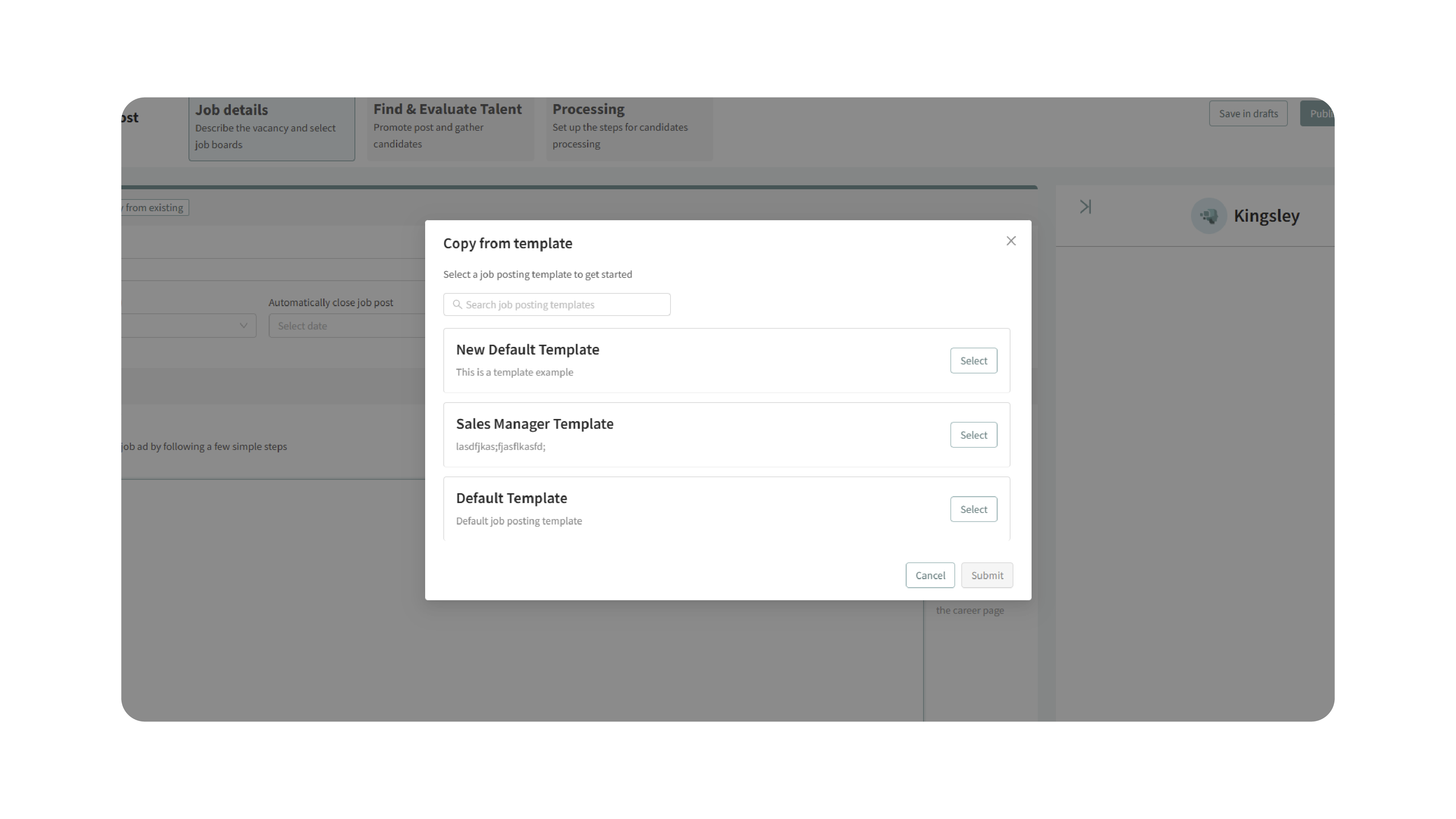This screenshot has width=1456, height=819.
Task: Select the Default Template
Action: [x=973, y=509]
